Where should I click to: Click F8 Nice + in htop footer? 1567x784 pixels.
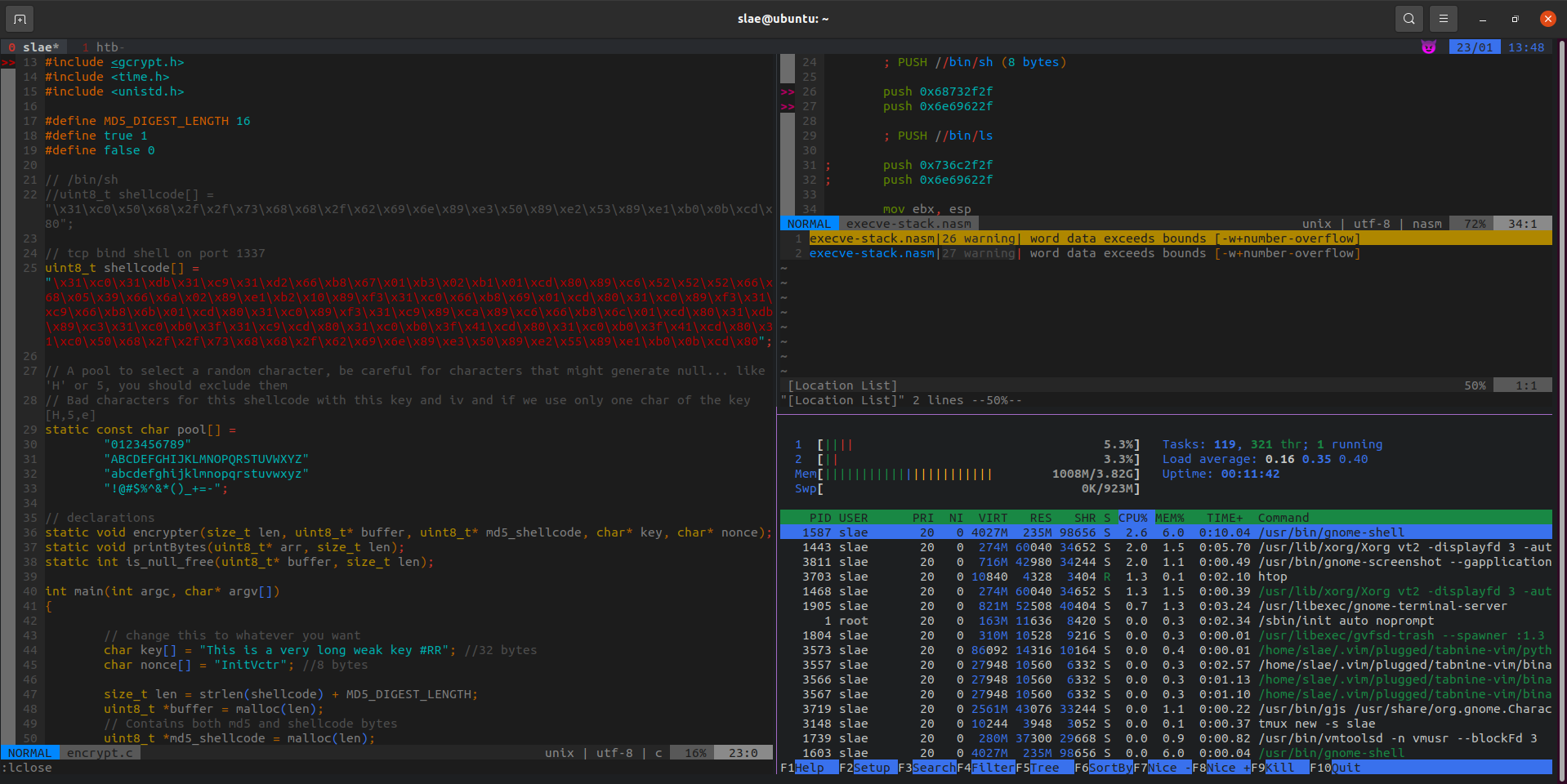pos(1221,768)
